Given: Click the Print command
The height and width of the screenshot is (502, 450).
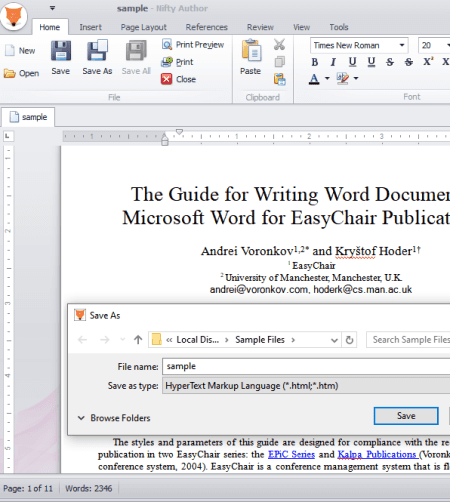Looking at the screenshot, I should pos(177,62).
